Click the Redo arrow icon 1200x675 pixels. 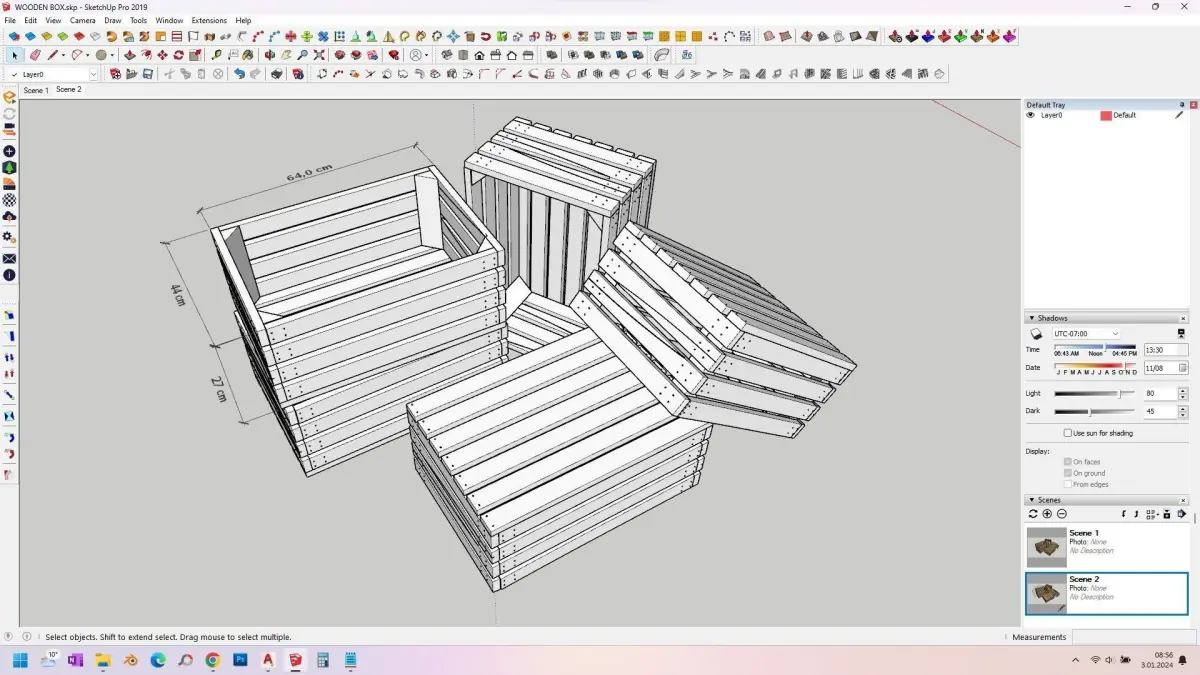coord(255,74)
